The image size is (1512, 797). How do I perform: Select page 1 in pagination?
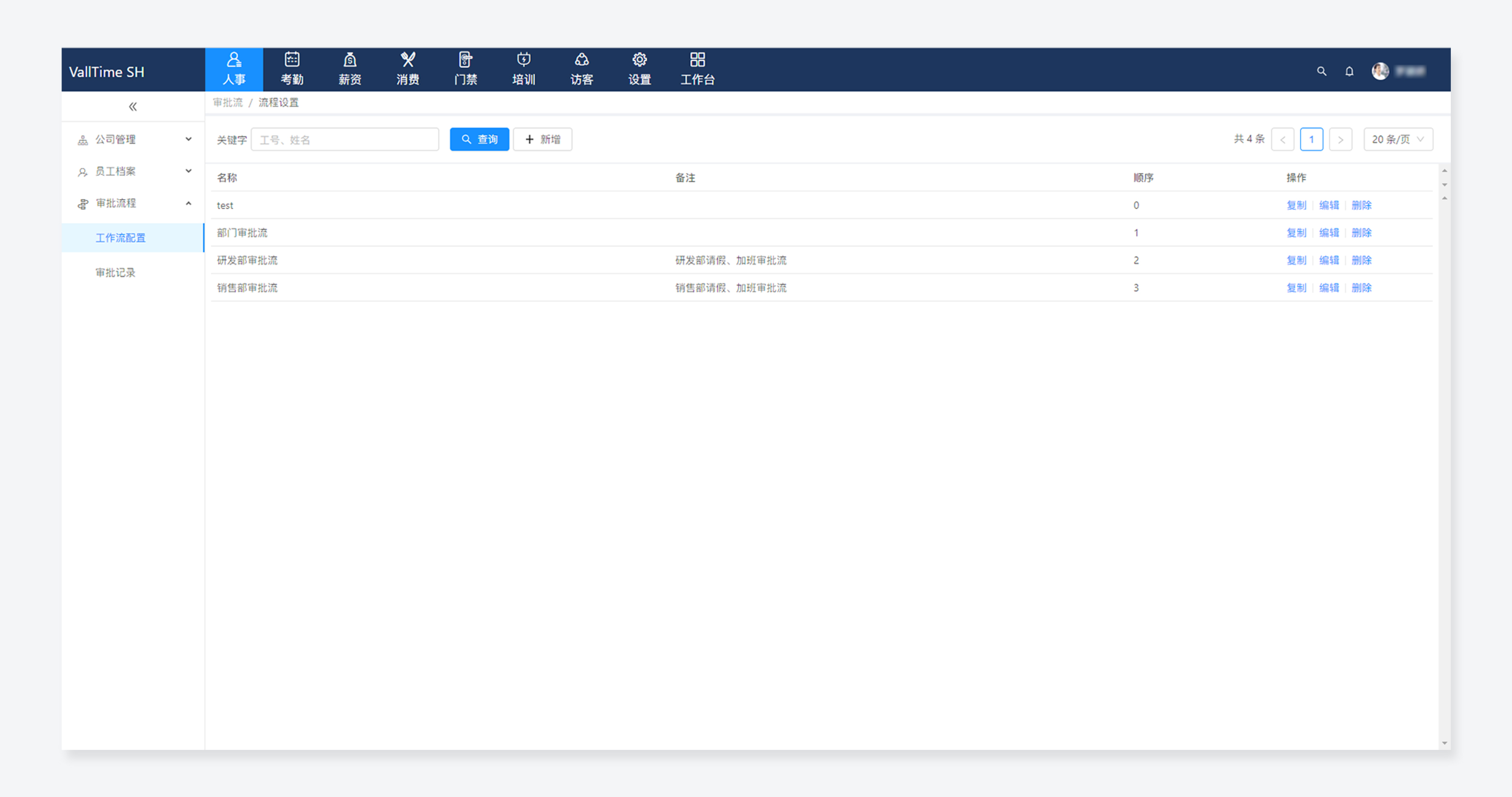click(x=1311, y=139)
